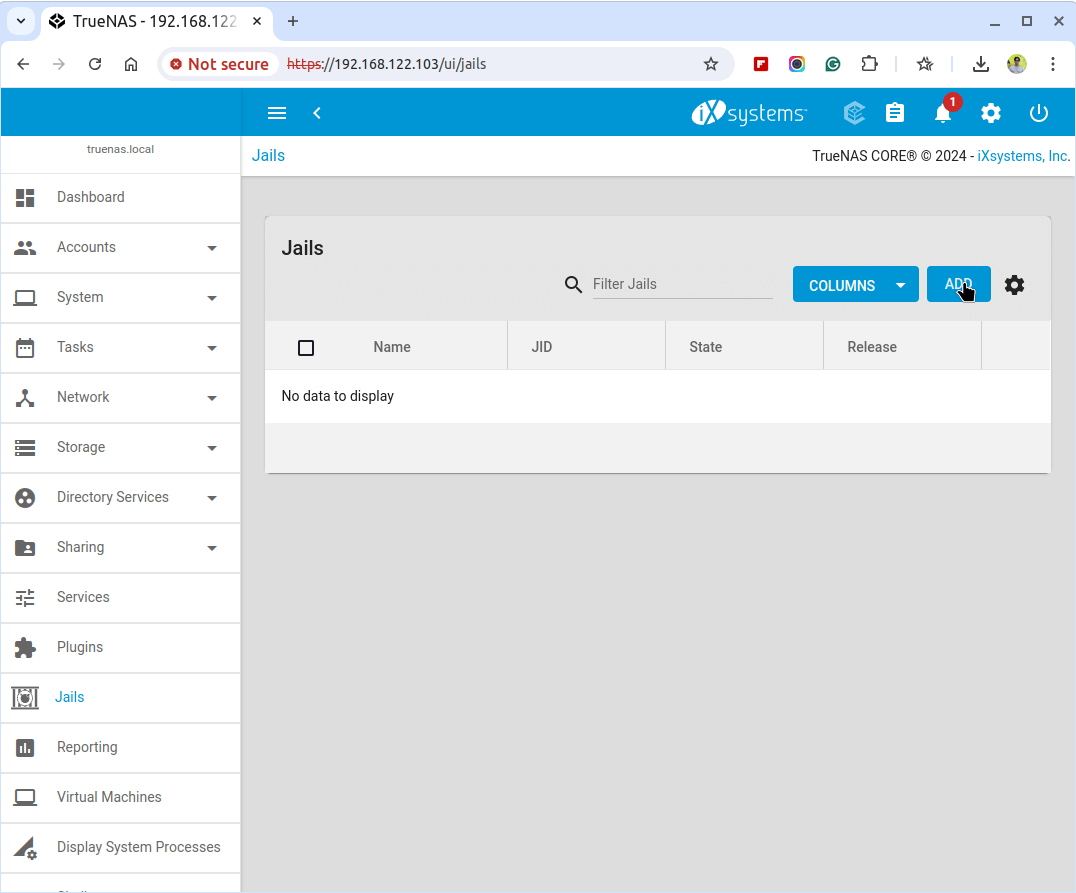
Task: Open a new browser tab
Action: 293,21
